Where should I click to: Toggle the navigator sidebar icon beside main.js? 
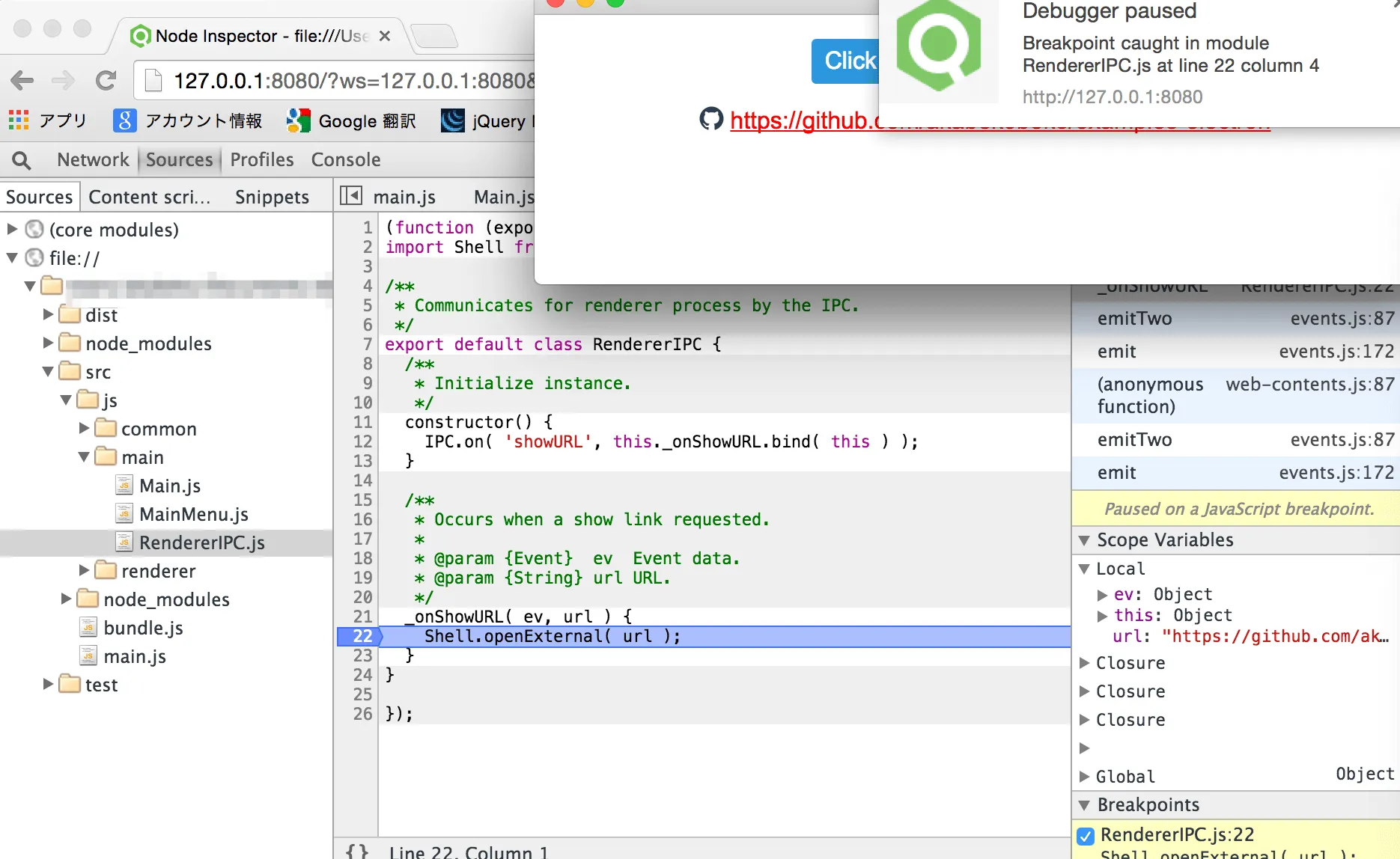click(350, 196)
